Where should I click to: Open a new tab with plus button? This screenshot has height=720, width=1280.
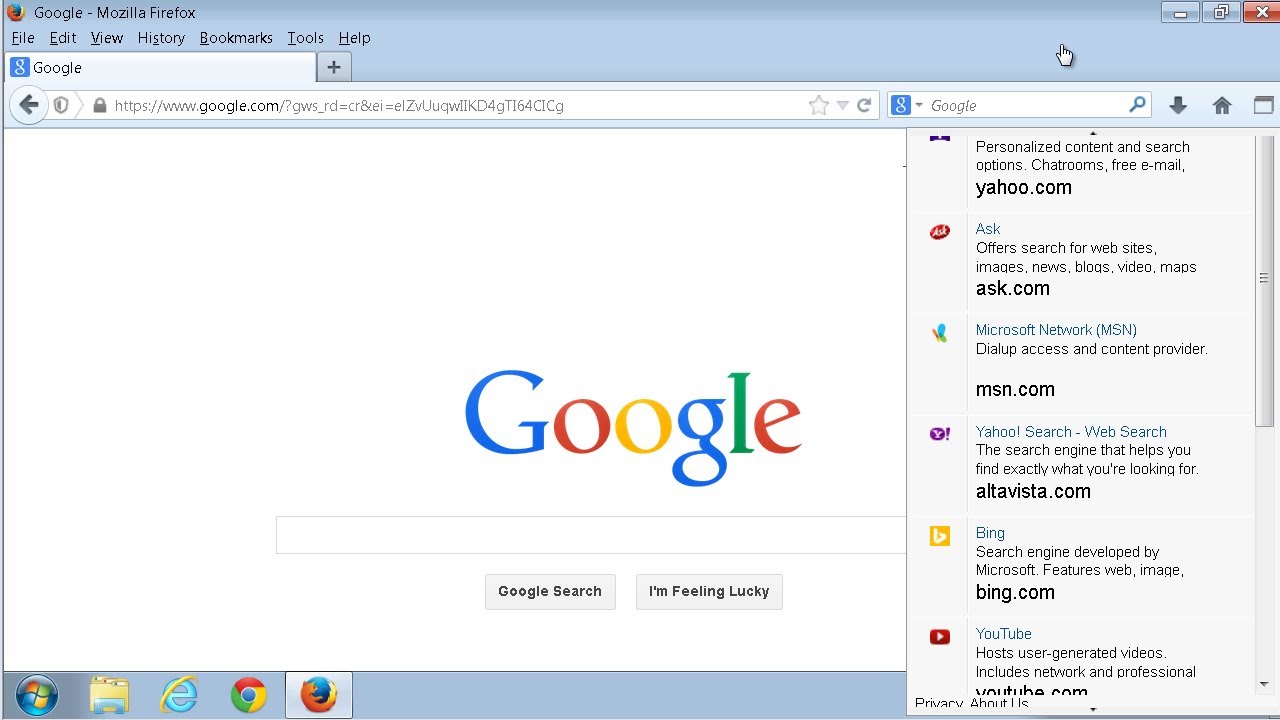click(334, 67)
